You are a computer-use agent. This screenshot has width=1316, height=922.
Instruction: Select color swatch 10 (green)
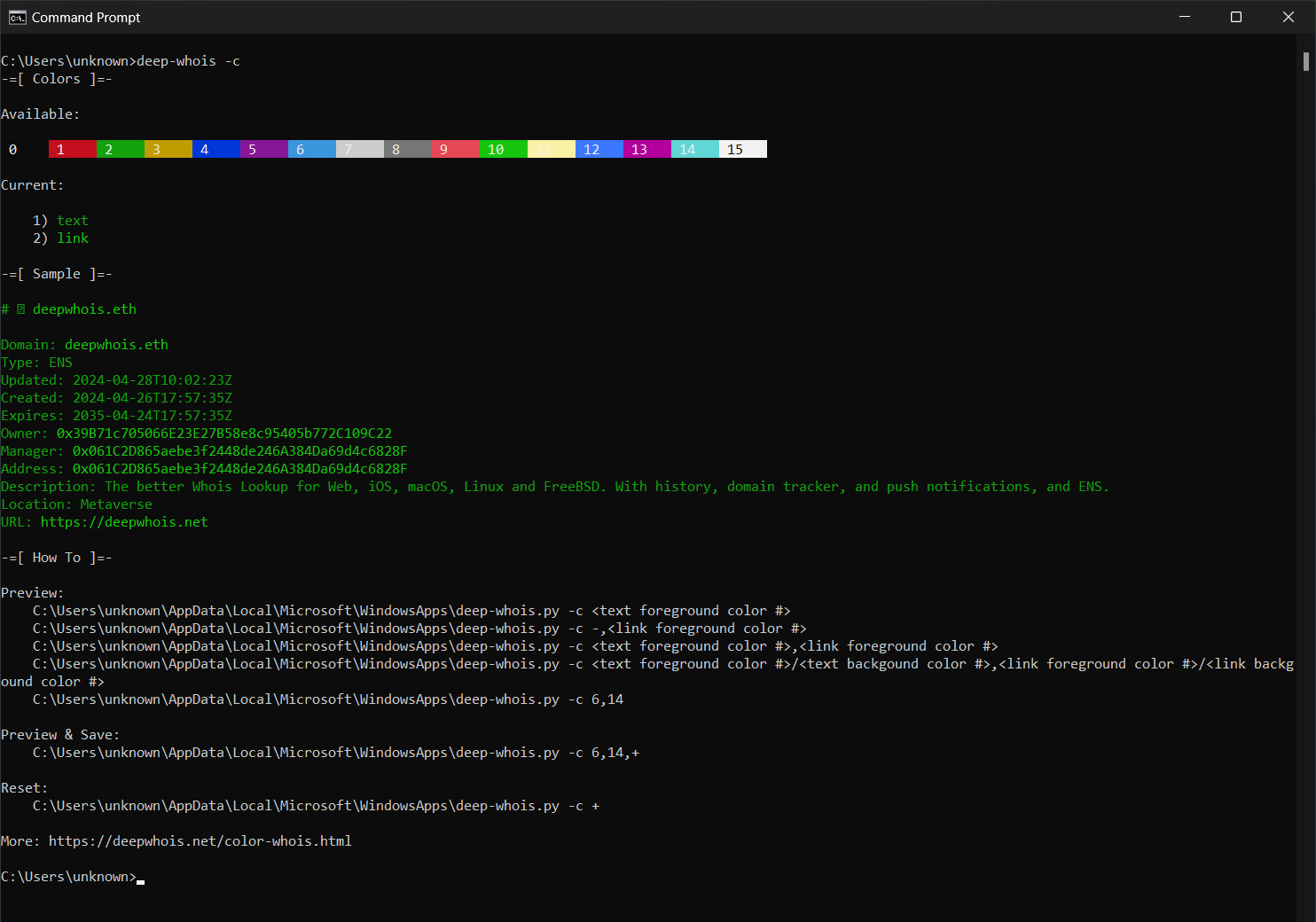[503, 148]
